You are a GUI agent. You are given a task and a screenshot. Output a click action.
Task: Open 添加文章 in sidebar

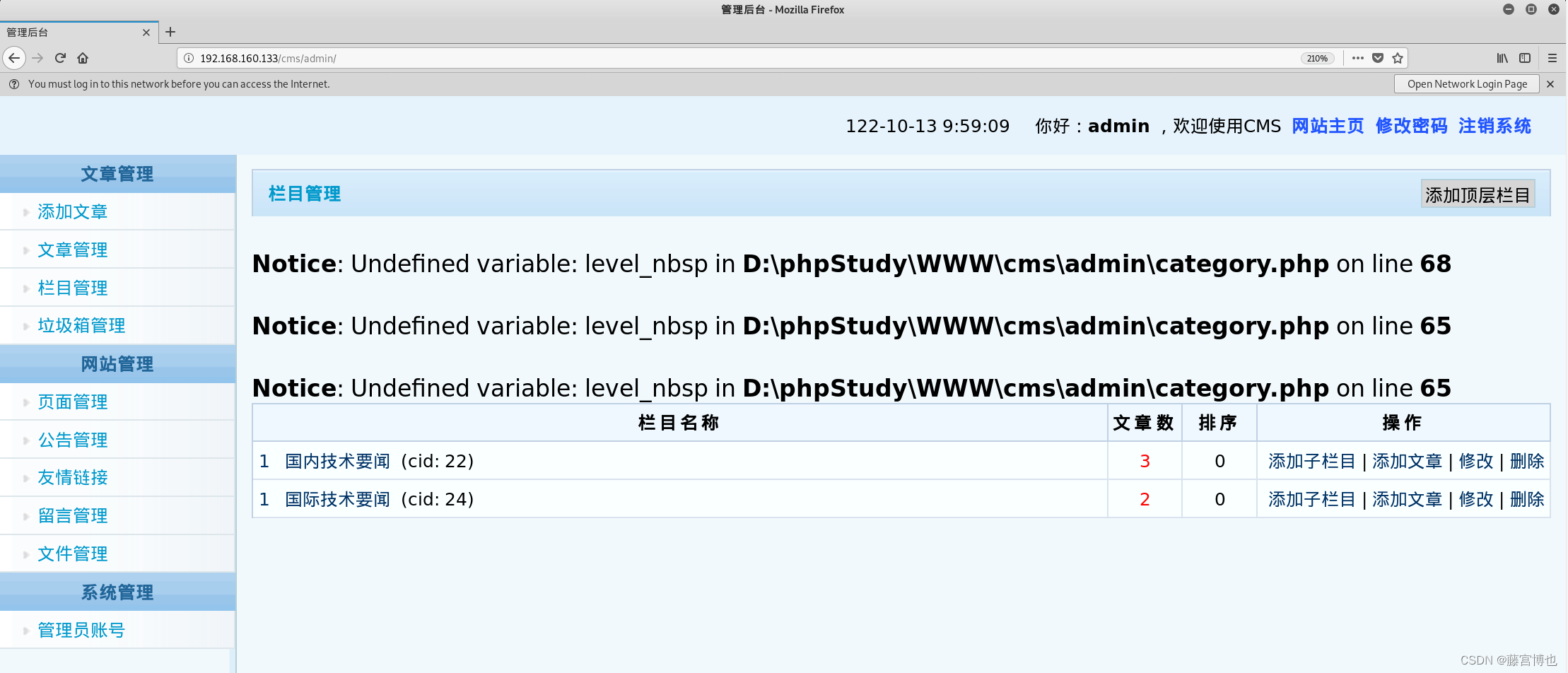pos(73,212)
